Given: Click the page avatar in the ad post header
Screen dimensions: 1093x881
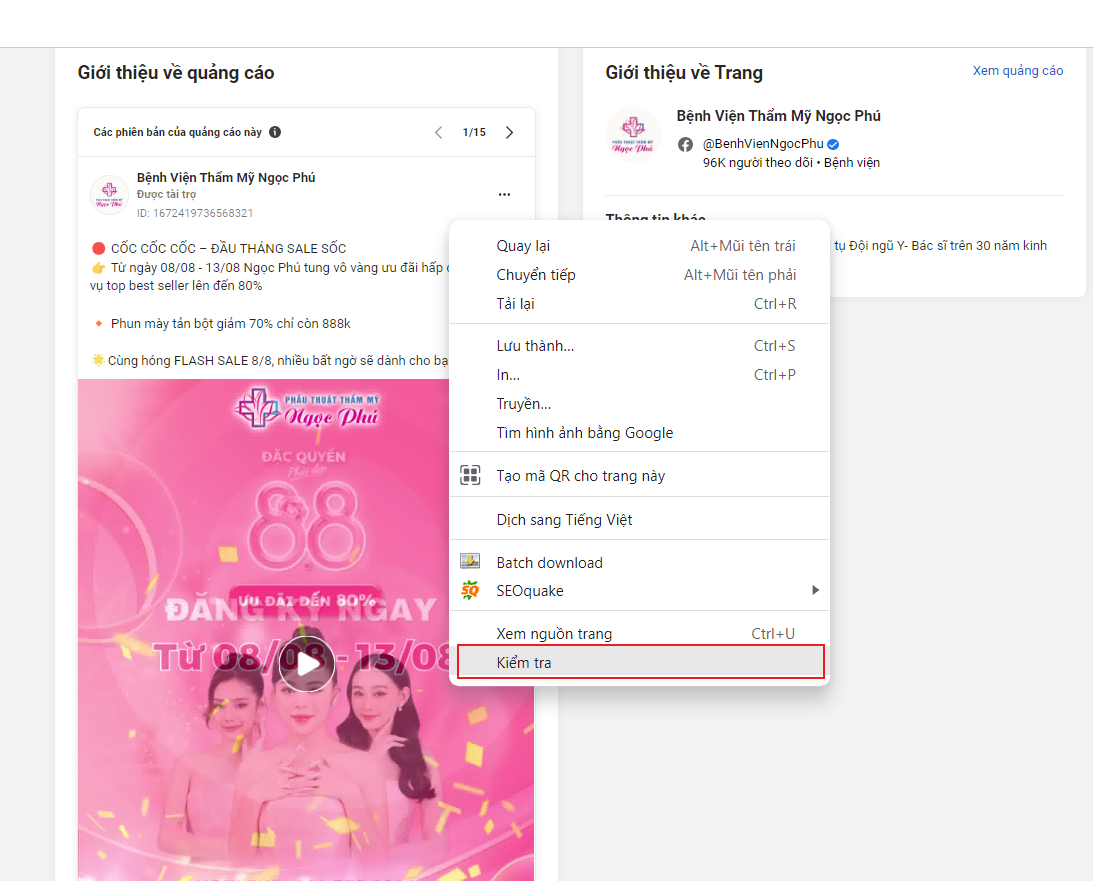Looking at the screenshot, I should coord(109,194).
